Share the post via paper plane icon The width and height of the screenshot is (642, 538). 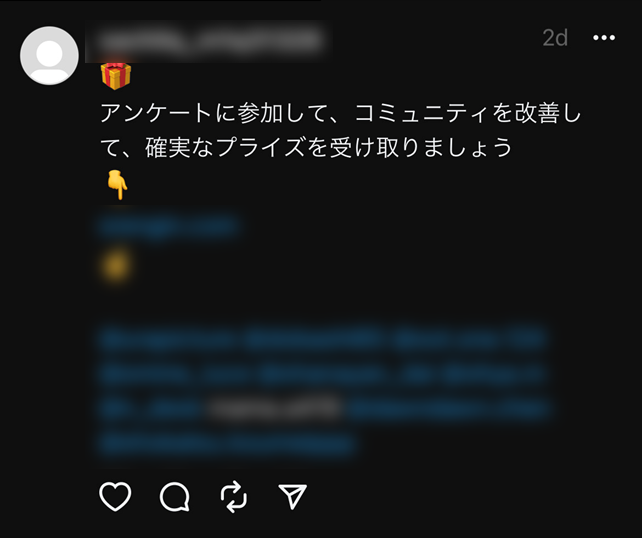[292, 496]
